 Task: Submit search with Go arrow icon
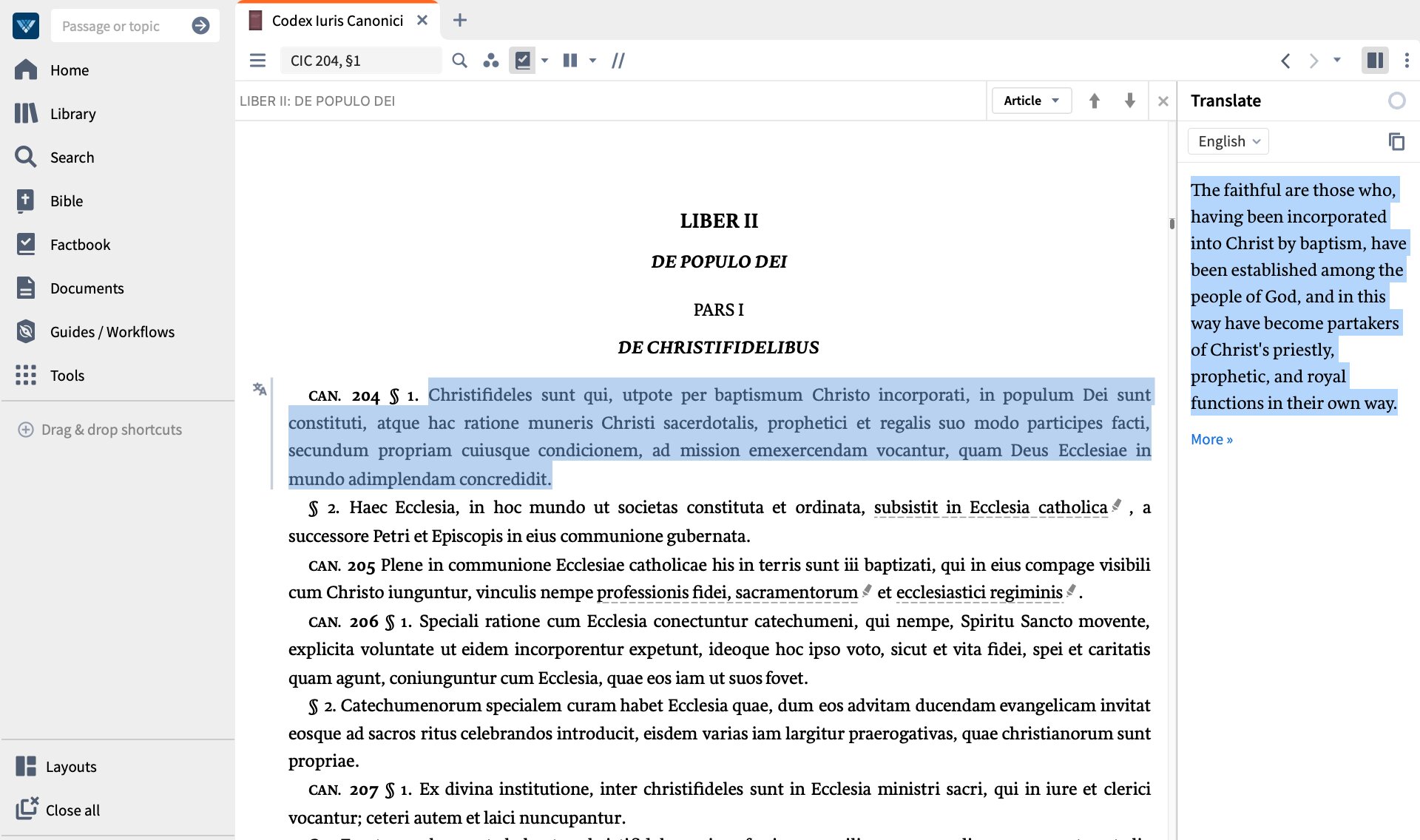(200, 26)
